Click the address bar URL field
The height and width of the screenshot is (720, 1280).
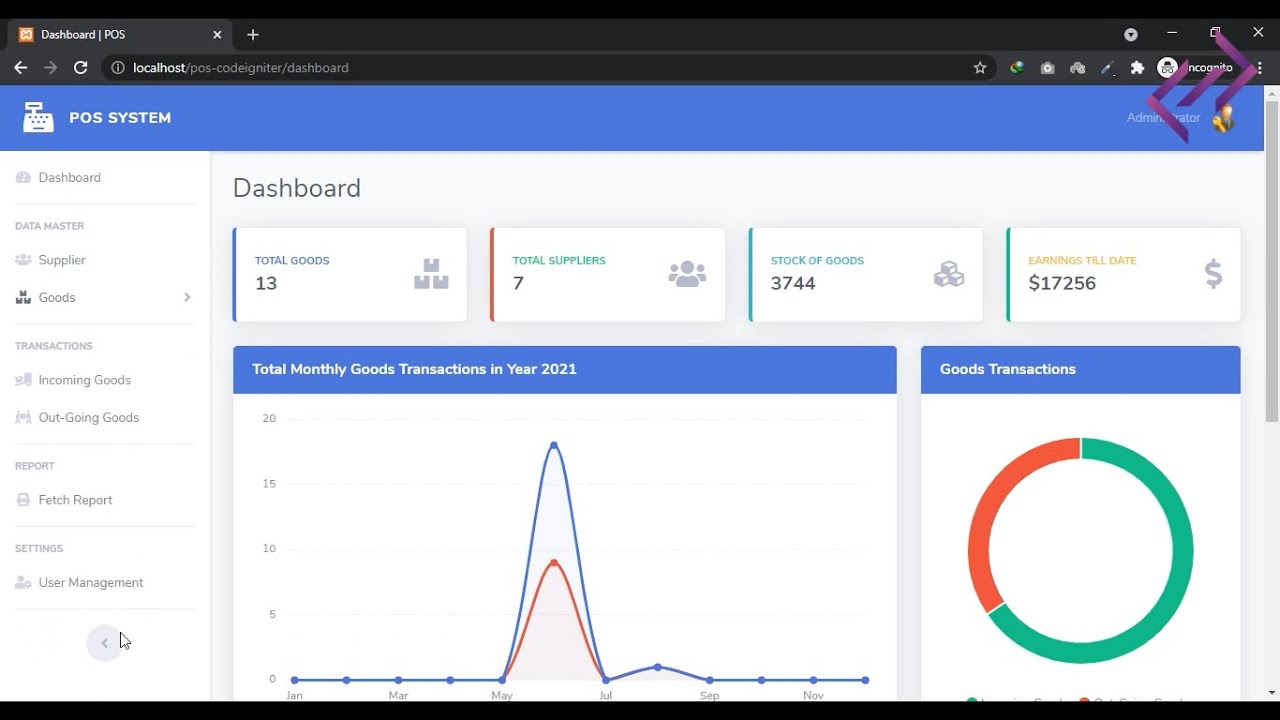pos(545,68)
